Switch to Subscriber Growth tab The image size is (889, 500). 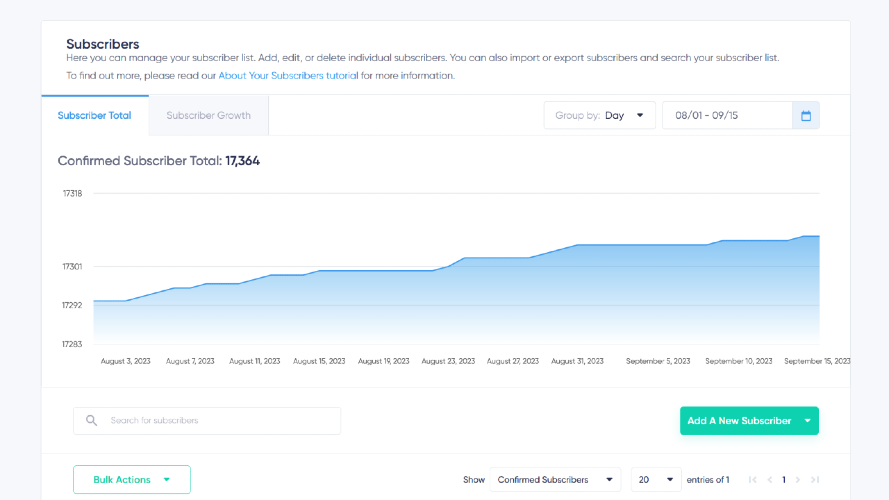[x=209, y=116]
